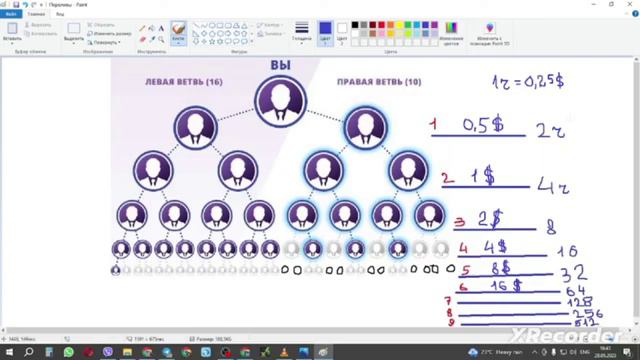
Task: Choose the black color swatch
Action: click(355, 25)
